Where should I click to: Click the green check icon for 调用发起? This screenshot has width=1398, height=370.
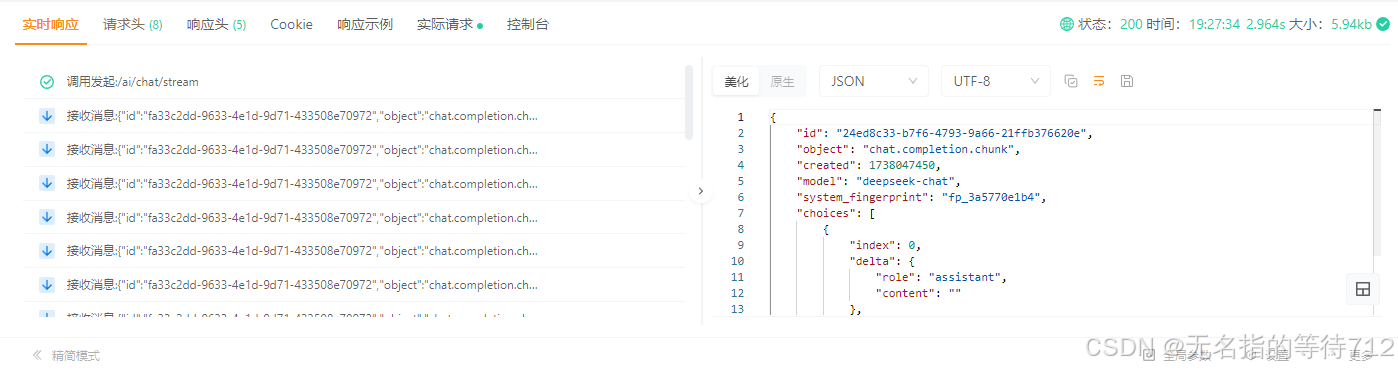[46, 82]
